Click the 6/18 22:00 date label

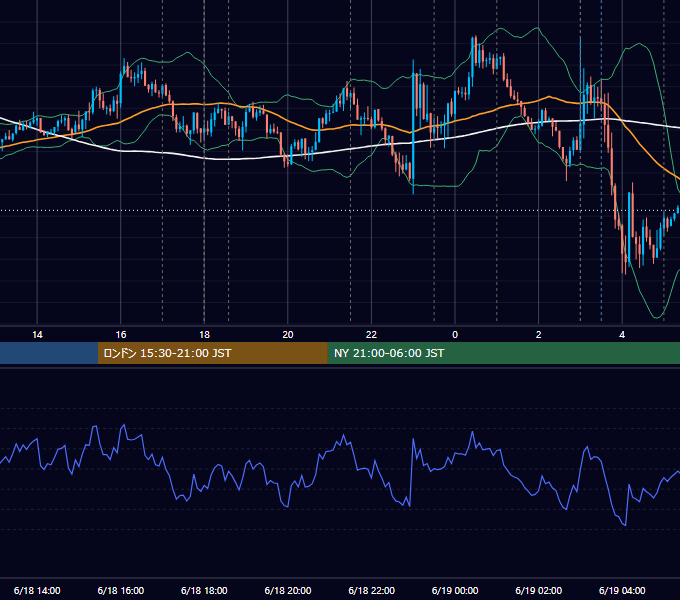coord(372,590)
